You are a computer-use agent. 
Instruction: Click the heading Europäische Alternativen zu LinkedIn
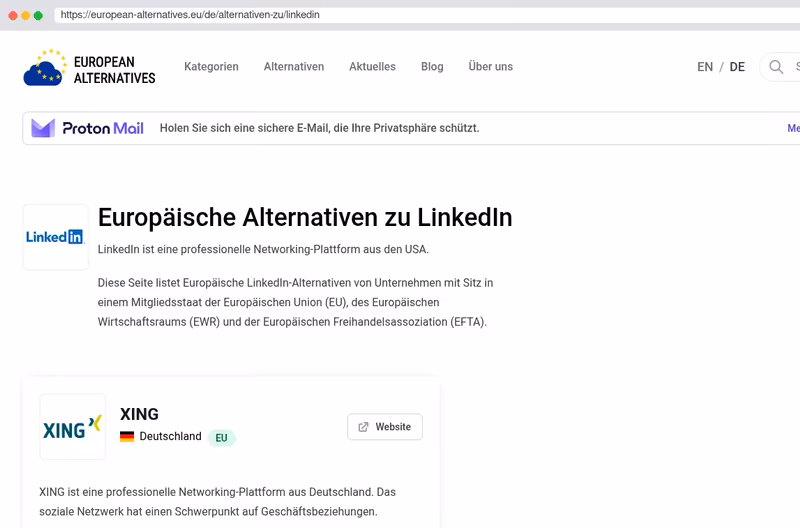[305, 218]
